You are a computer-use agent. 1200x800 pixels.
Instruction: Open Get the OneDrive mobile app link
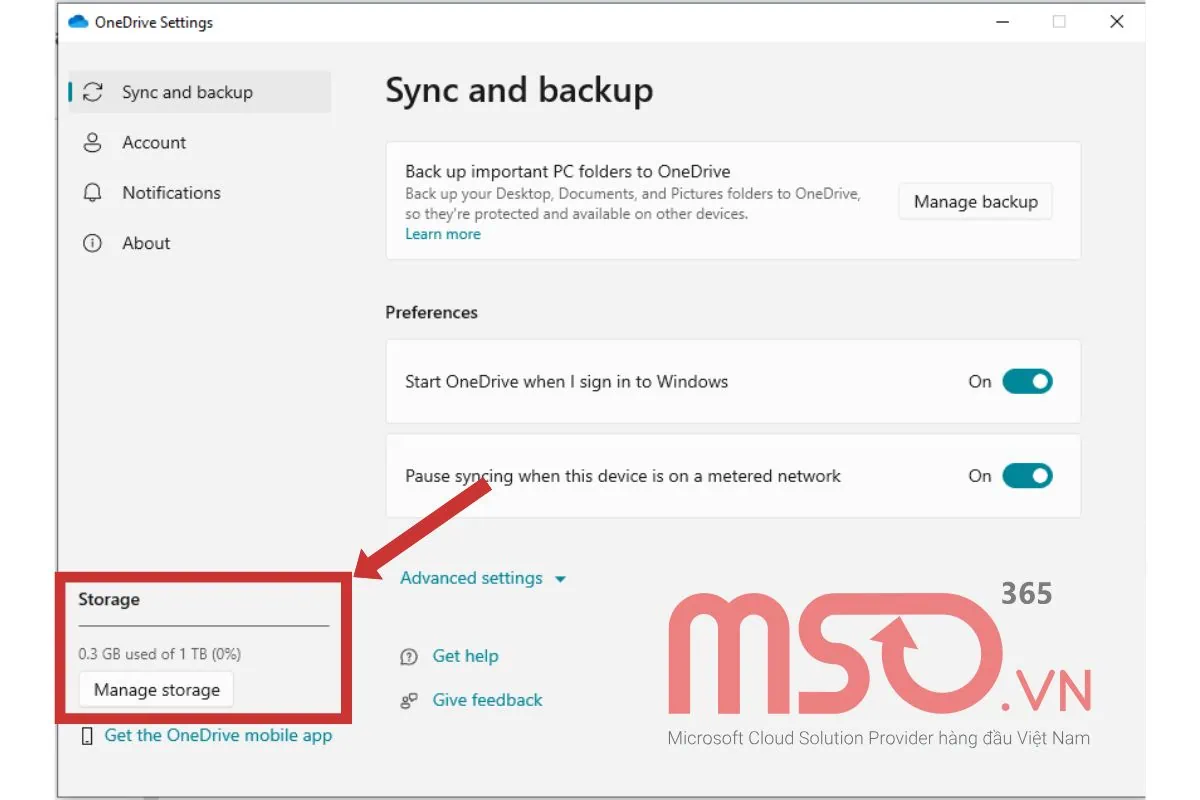218,736
